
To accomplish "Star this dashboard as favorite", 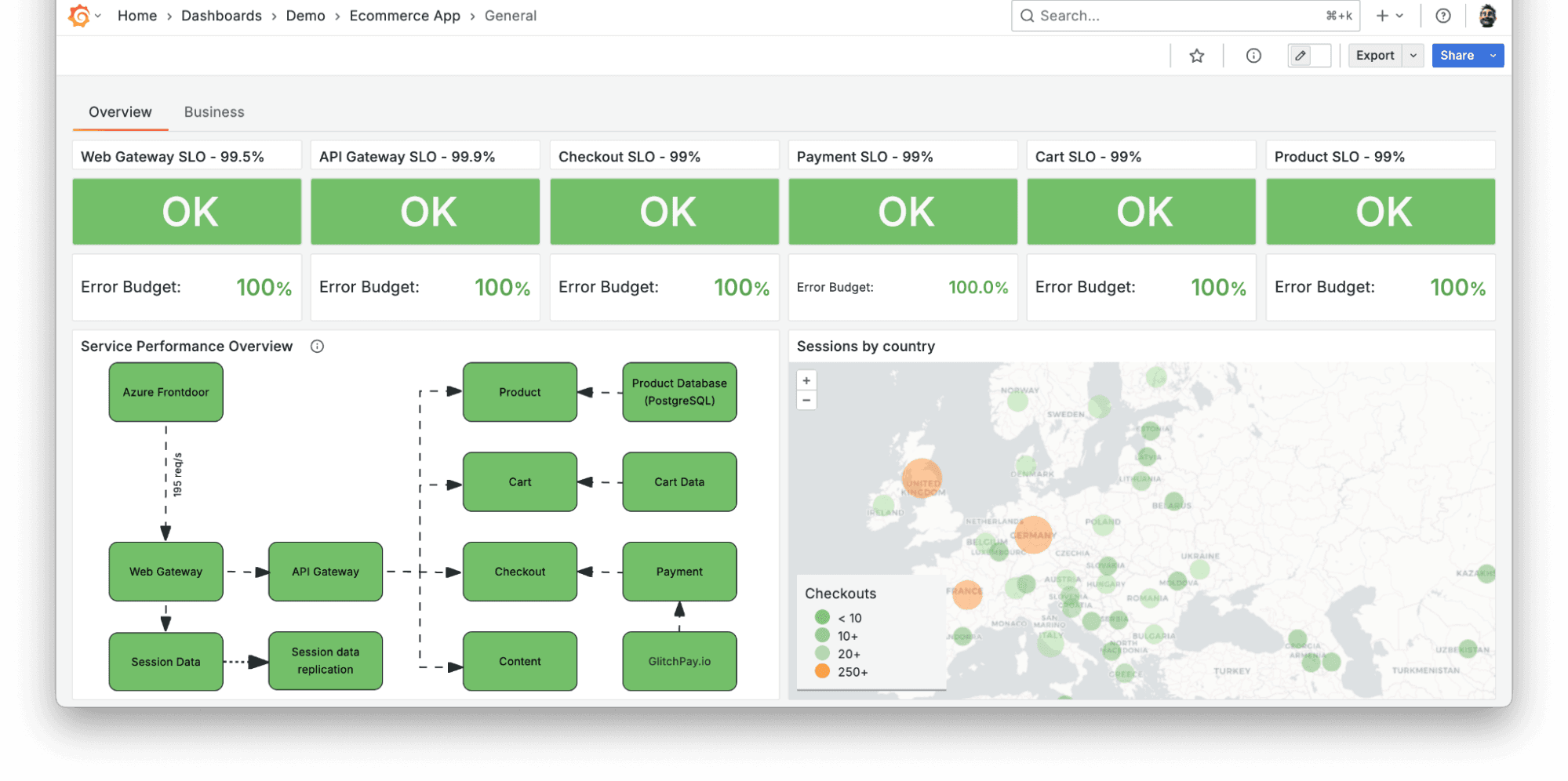I will 1196,56.
